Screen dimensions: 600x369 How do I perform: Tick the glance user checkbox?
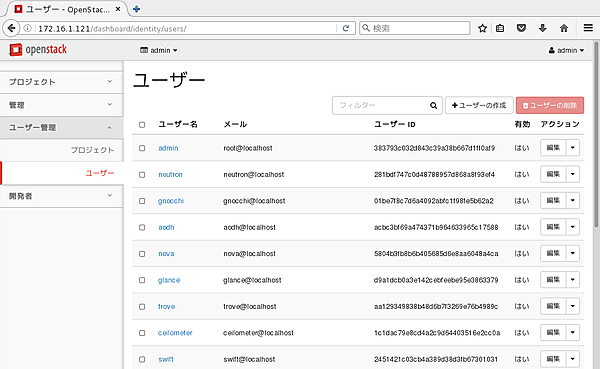[x=142, y=280]
